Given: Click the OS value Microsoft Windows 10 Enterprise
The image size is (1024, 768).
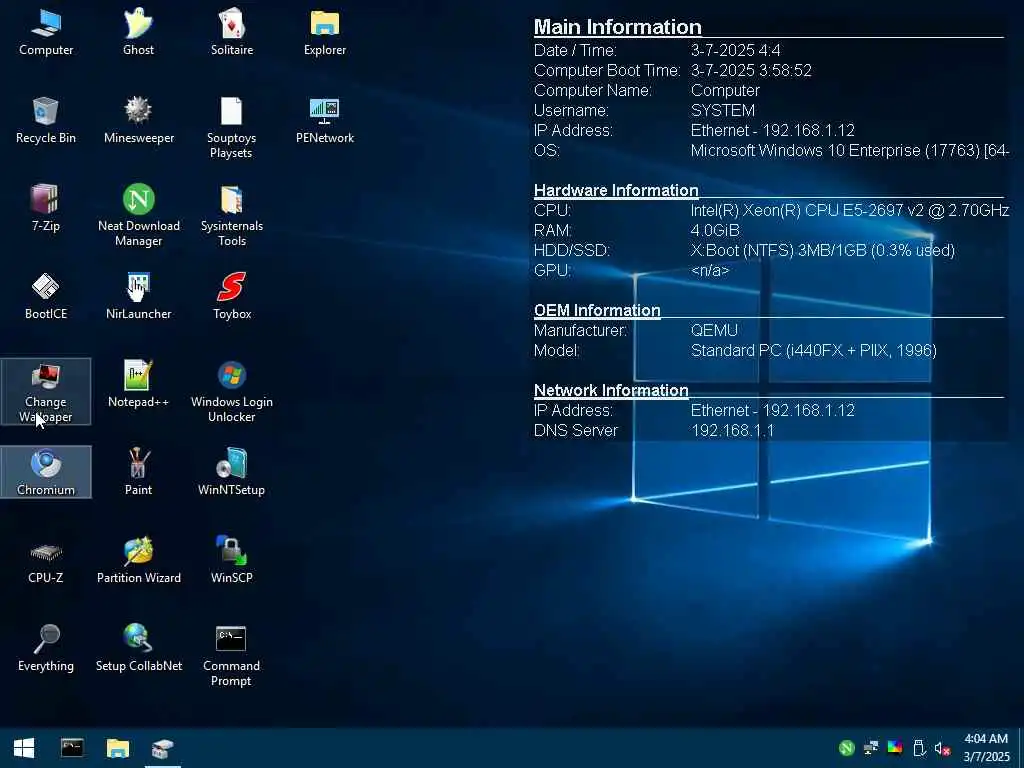Looking at the screenshot, I should (x=850, y=150).
